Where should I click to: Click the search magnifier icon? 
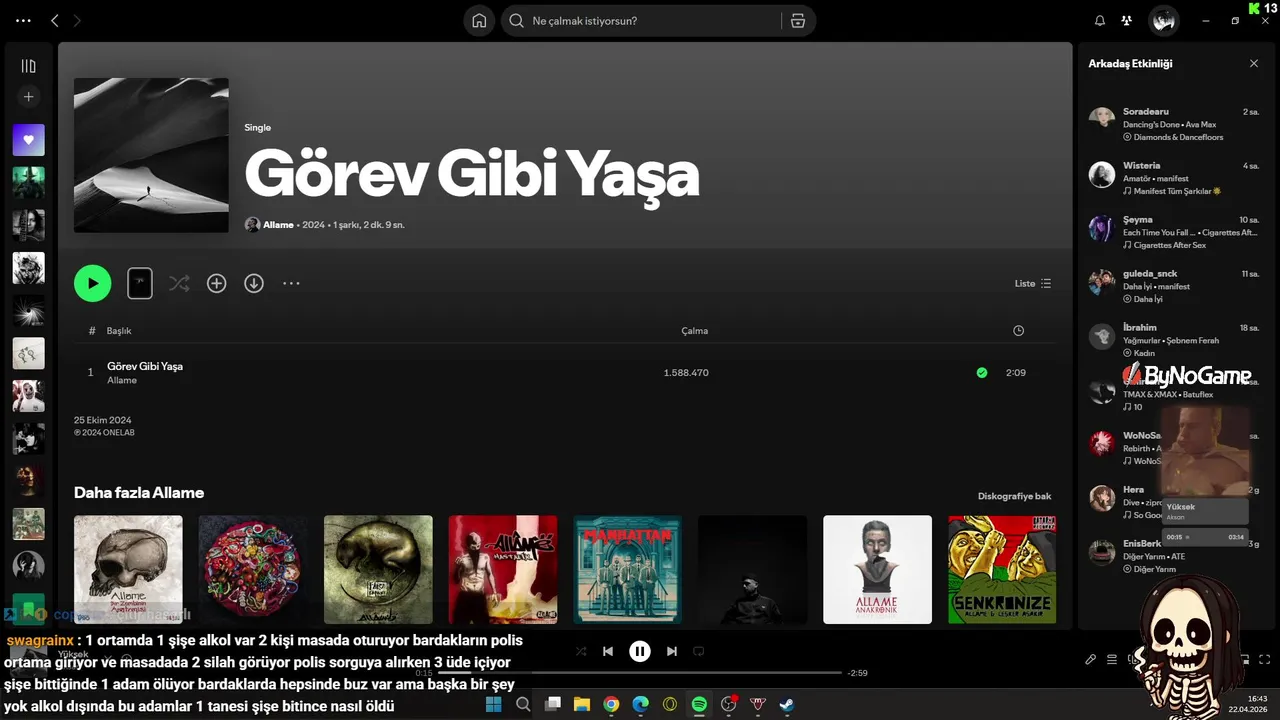click(517, 20)
